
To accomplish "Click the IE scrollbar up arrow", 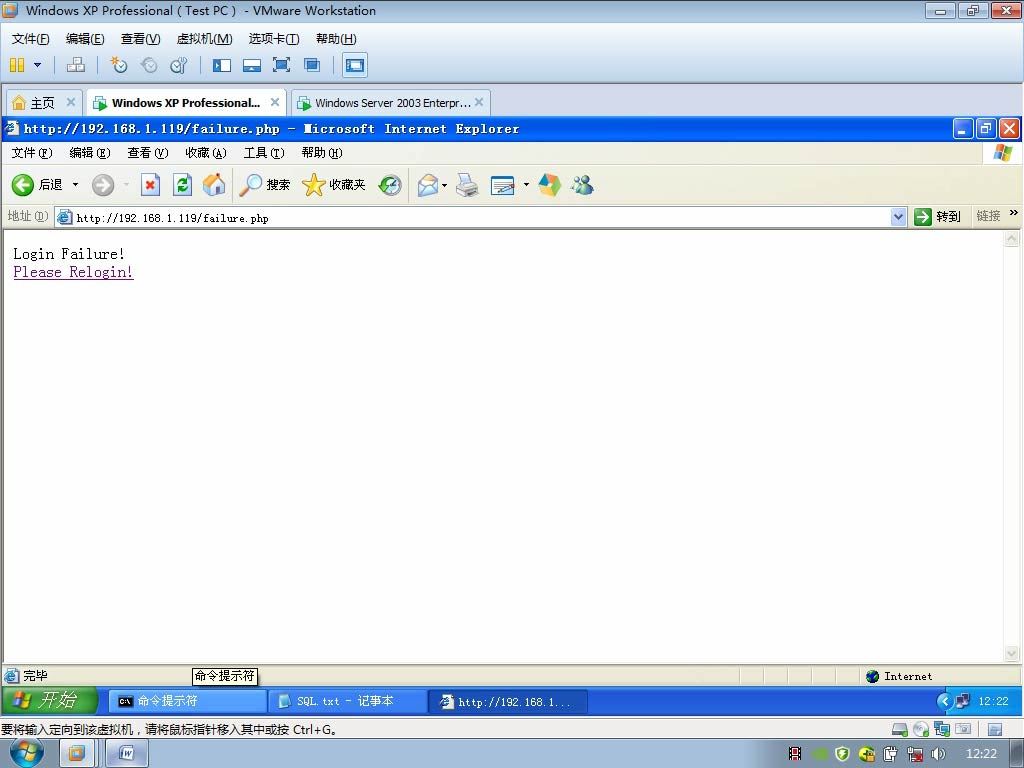I will pyautogui.click(x=1011, y=238).
